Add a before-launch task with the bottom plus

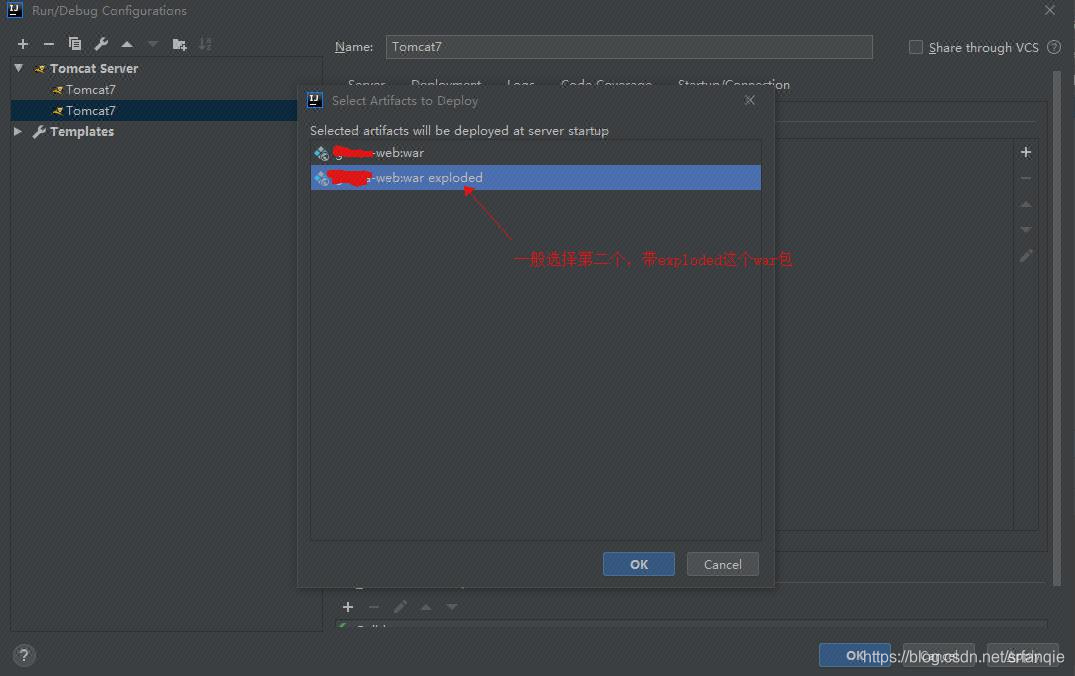tap(348, 607)
